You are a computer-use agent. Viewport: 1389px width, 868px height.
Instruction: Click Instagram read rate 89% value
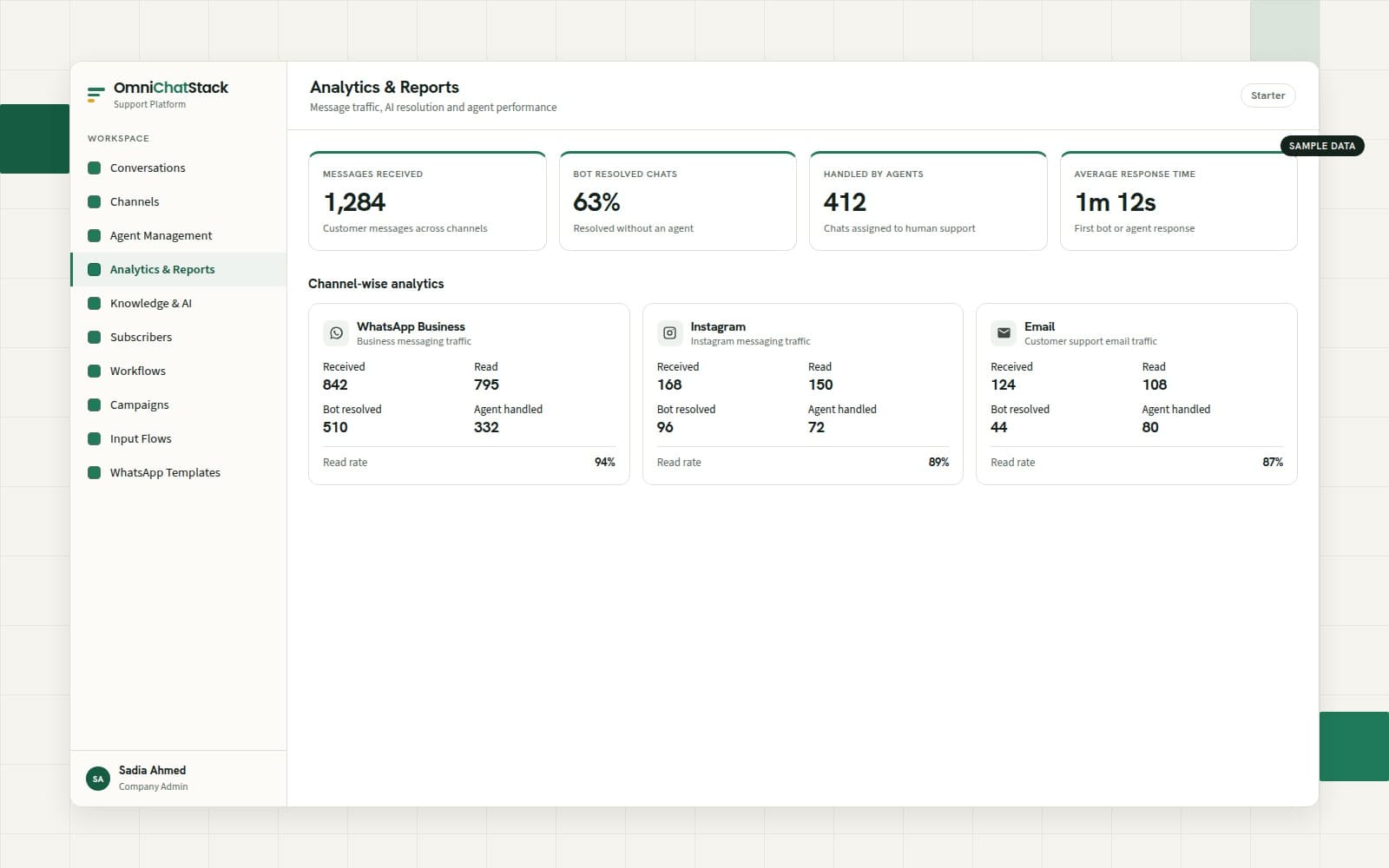click(x=938, y=462)
